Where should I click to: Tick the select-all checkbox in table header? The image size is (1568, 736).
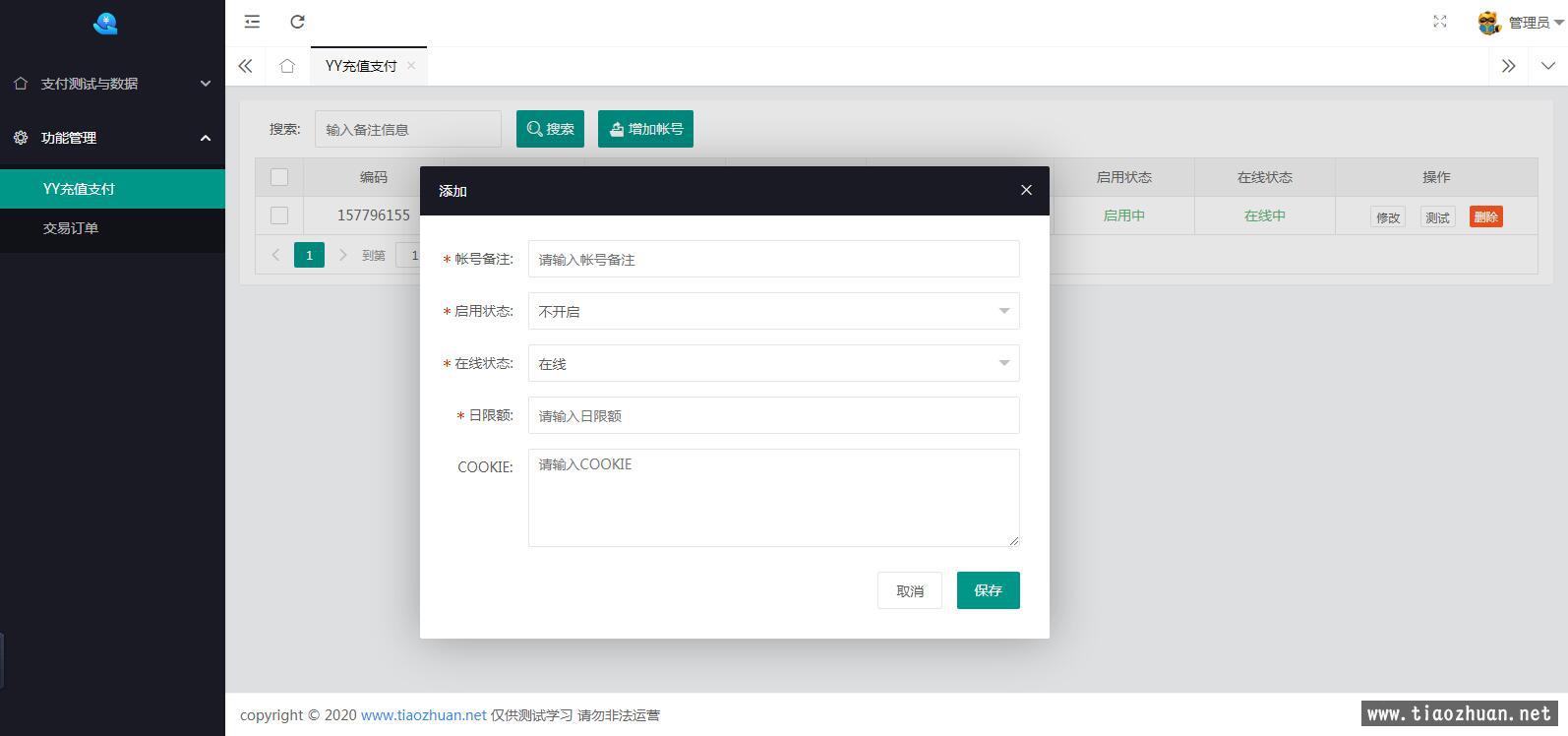coord(279,177)
